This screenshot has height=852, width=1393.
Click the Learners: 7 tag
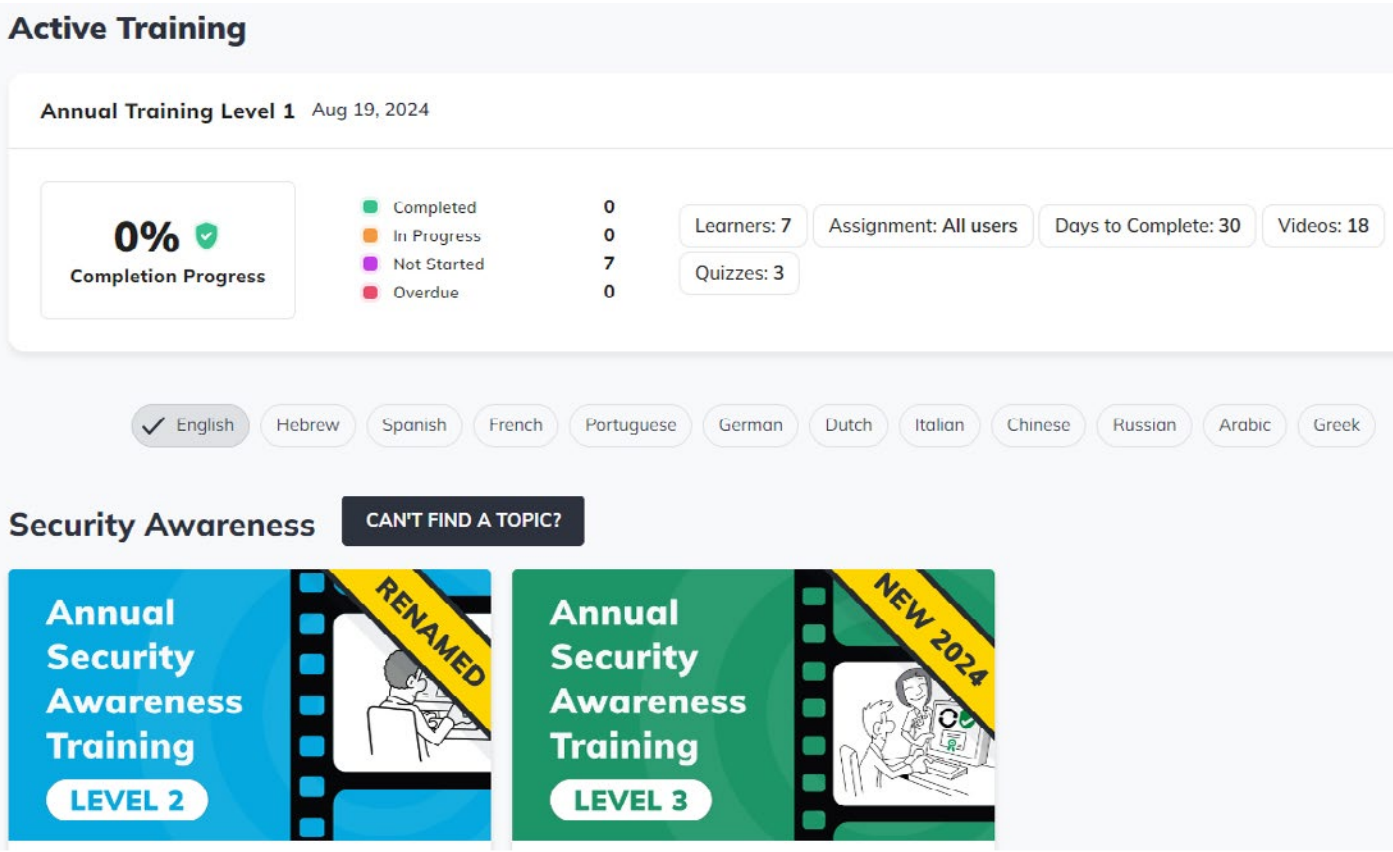pyautogui.click(x=743, y=226)
